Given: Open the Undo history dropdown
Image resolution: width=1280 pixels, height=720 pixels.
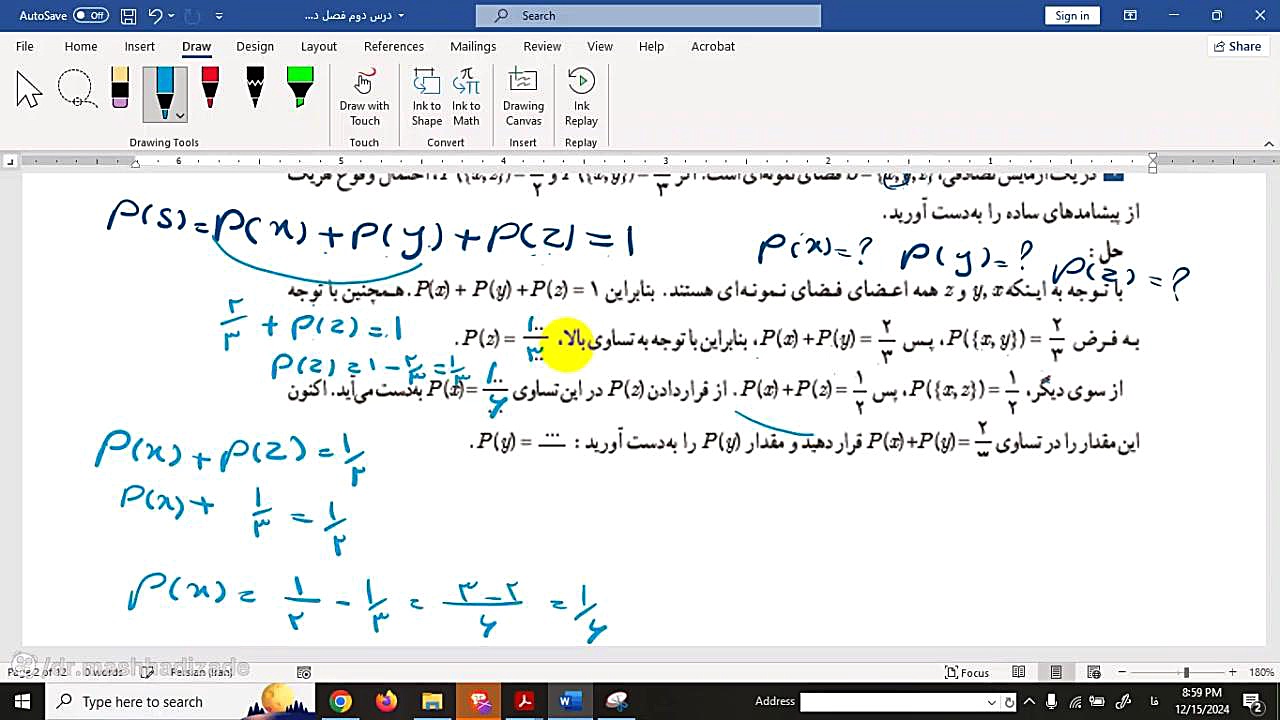Looking at the screenshot, I should click(170, 15).
